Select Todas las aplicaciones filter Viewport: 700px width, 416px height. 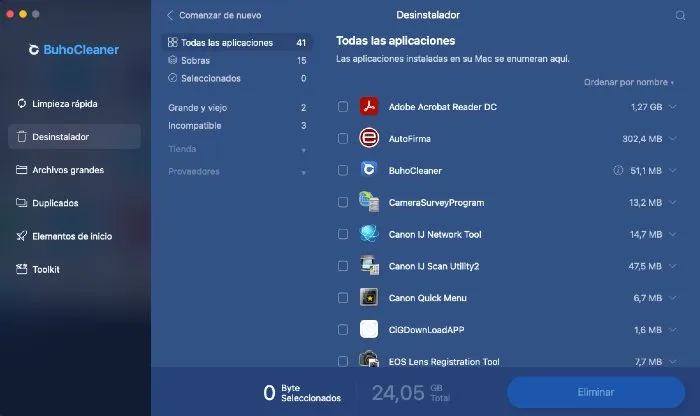coord(237,42)
